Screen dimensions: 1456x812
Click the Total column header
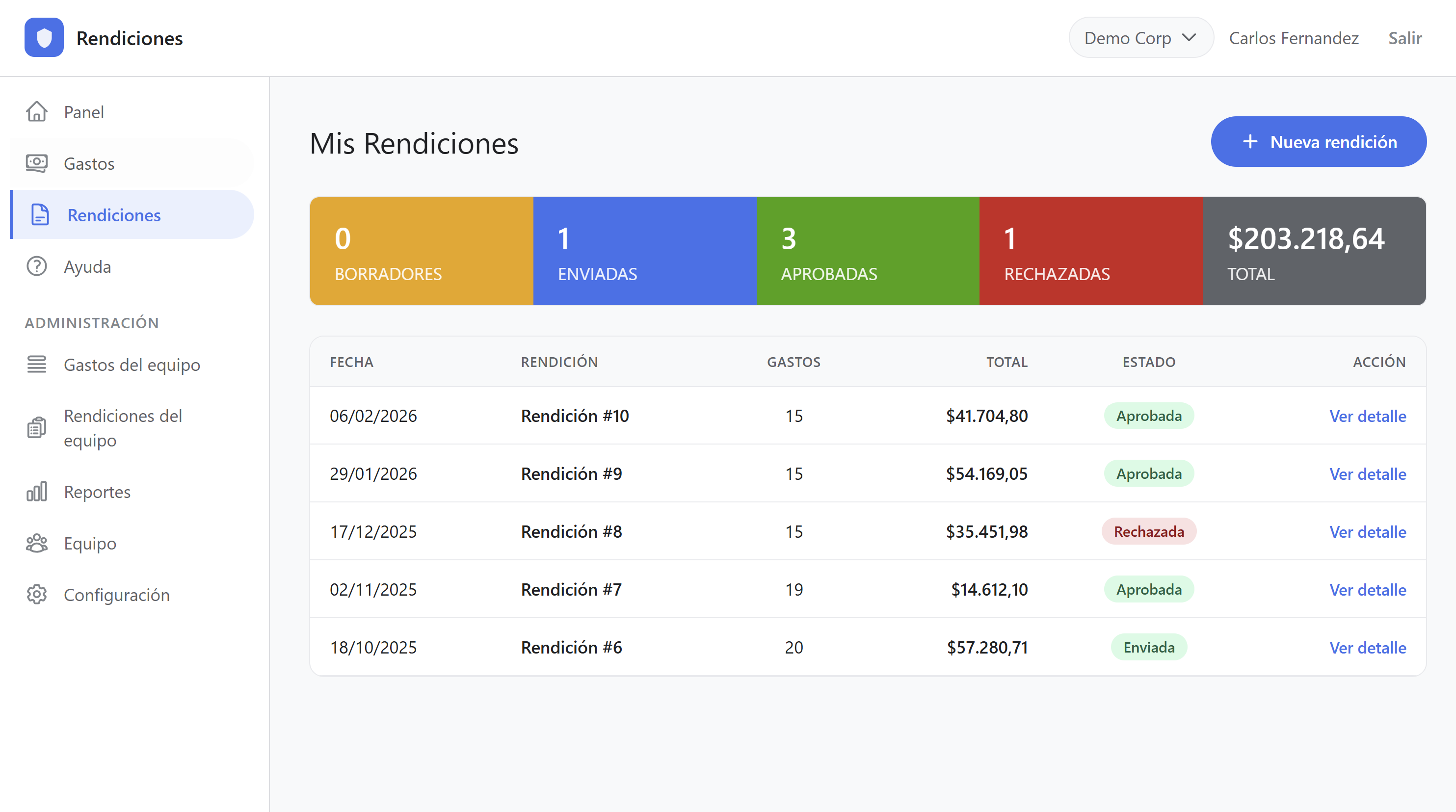[x=1007, y=362]
